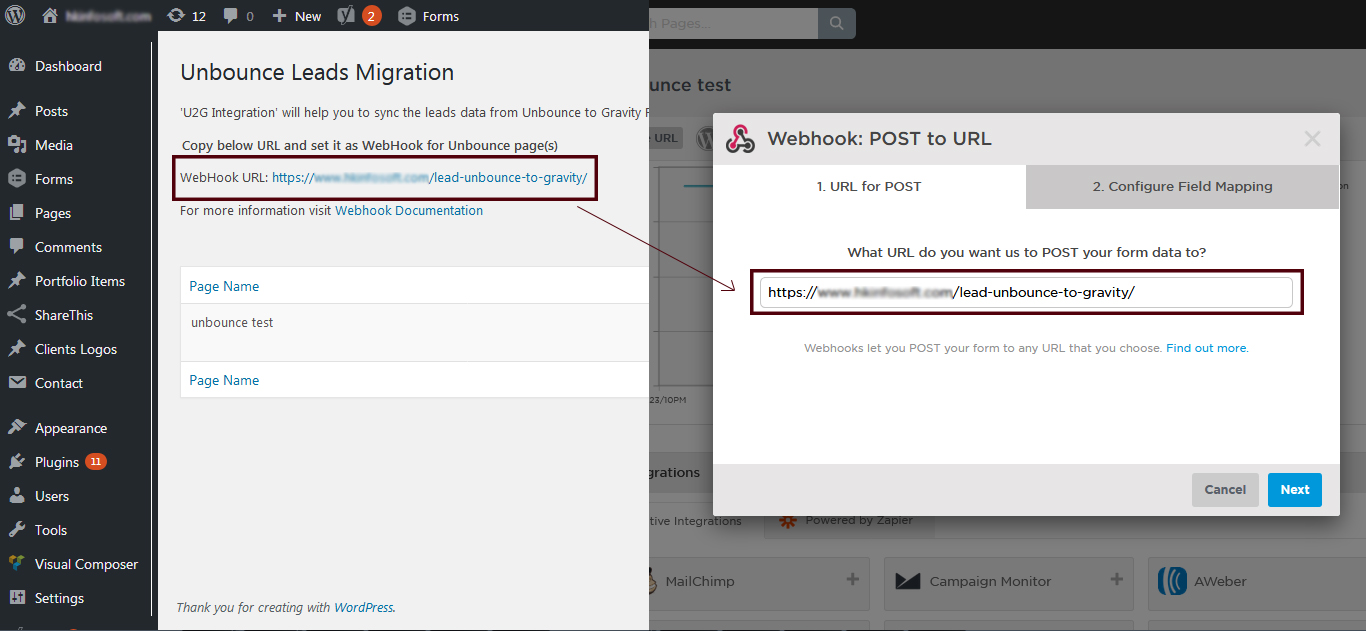Open the WordPress logo menu
1366x631 pixels.
(x=15, y=16)
